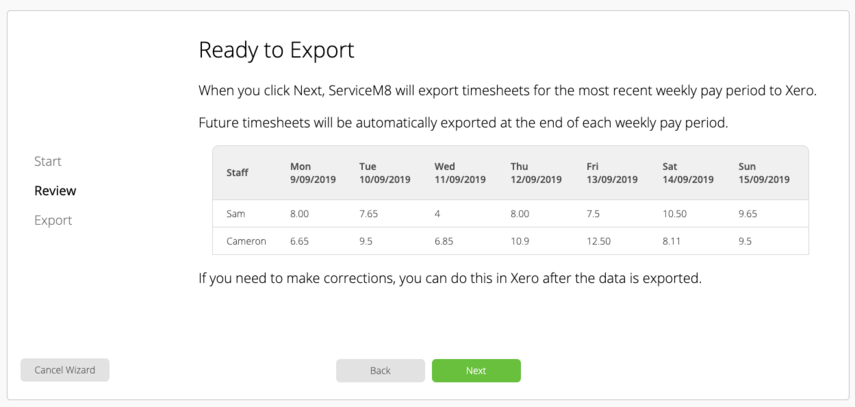Click the Back button
855x407 pixels.
tap(380, 370)
